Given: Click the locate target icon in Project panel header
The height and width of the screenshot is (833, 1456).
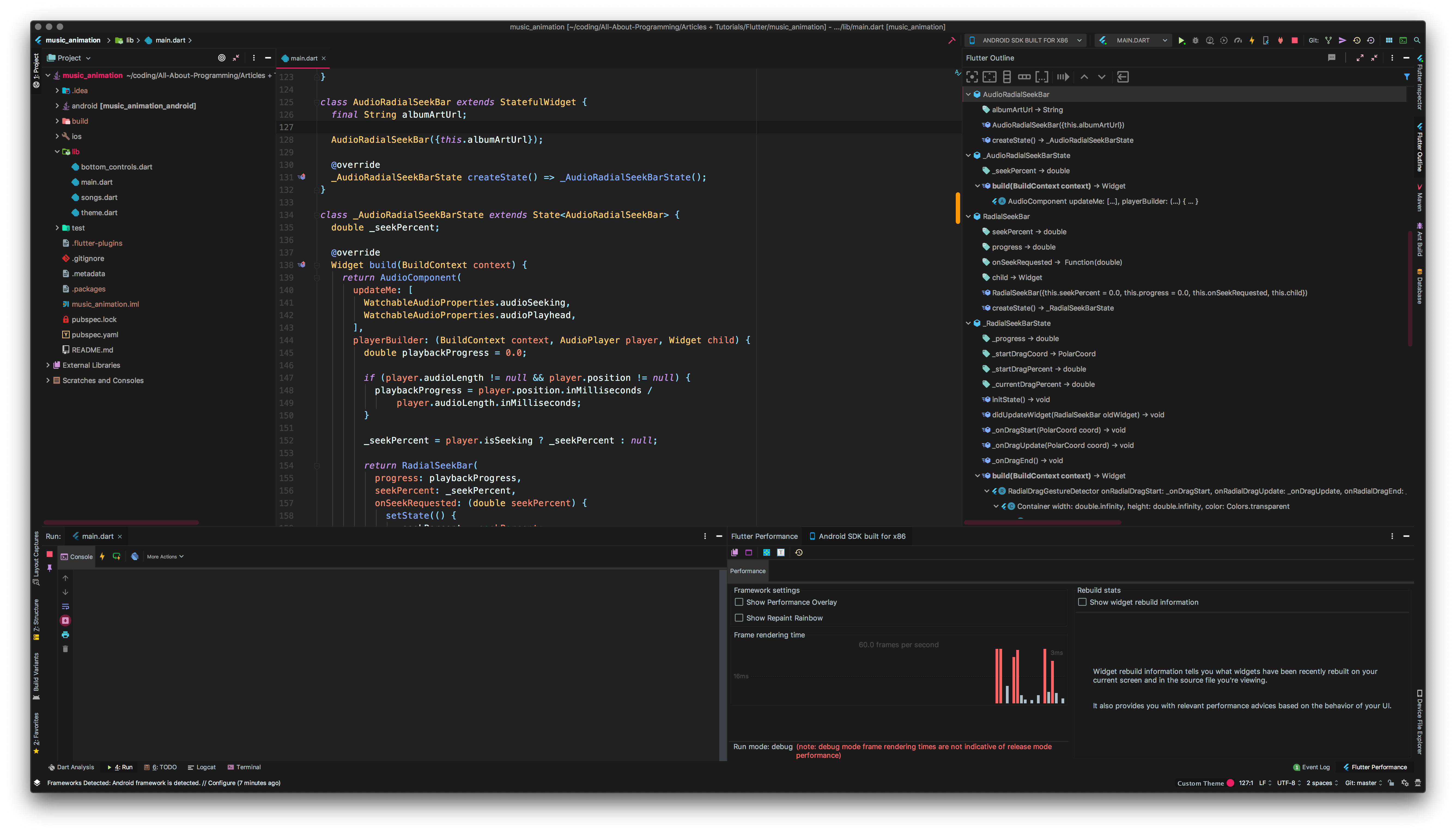Looking at the screenshot, I should [222, 58].
